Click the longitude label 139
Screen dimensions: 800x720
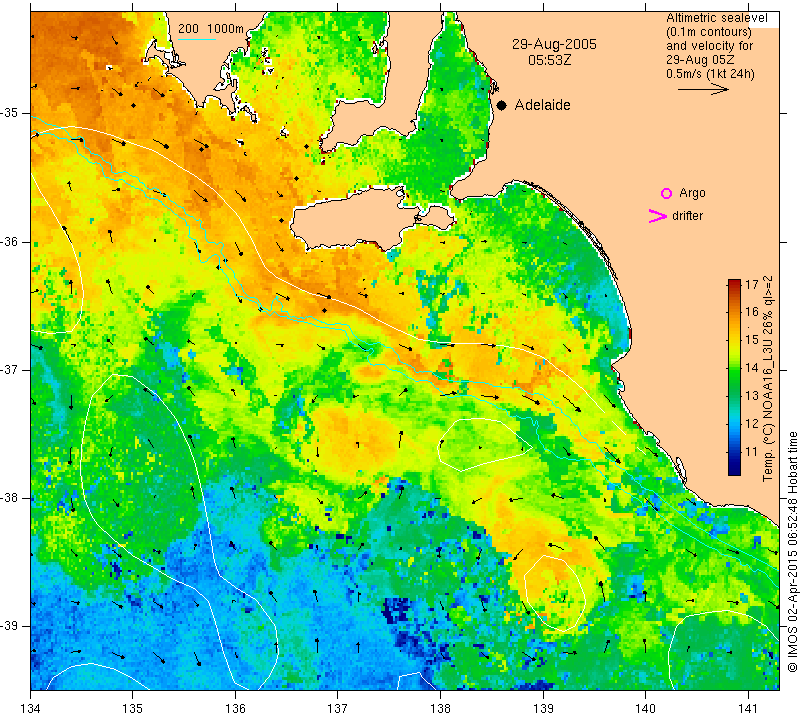tap(543, 708)
